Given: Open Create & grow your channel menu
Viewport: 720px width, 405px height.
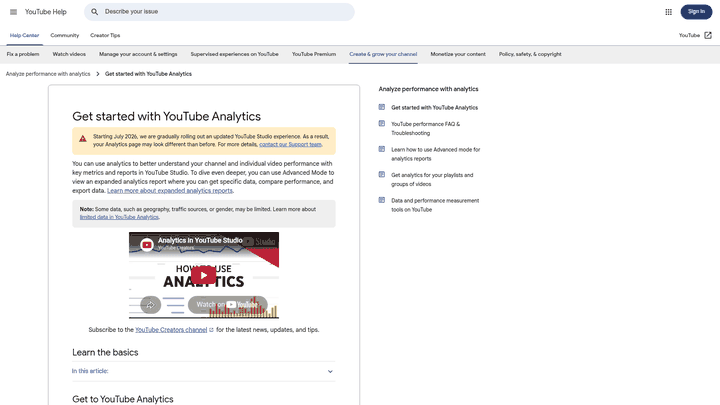Looking at the screenshot, I should 383,54.
